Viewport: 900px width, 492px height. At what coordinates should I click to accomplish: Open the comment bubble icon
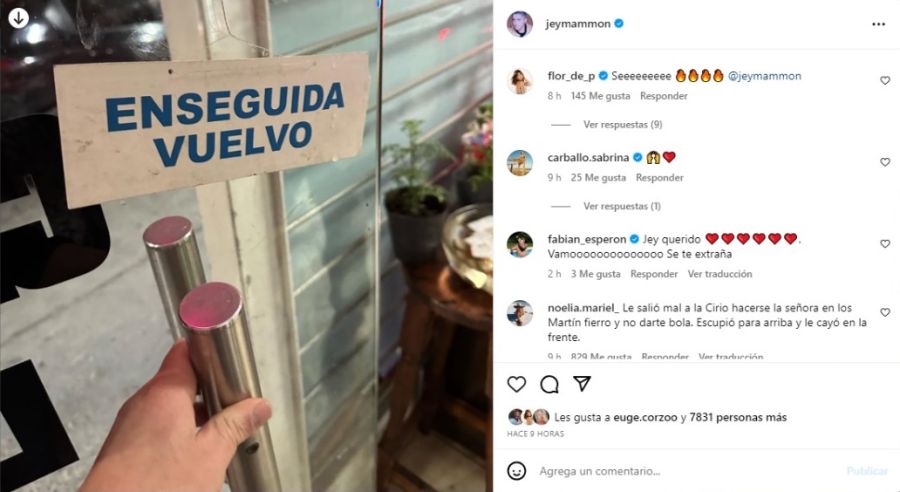(549, 384)
